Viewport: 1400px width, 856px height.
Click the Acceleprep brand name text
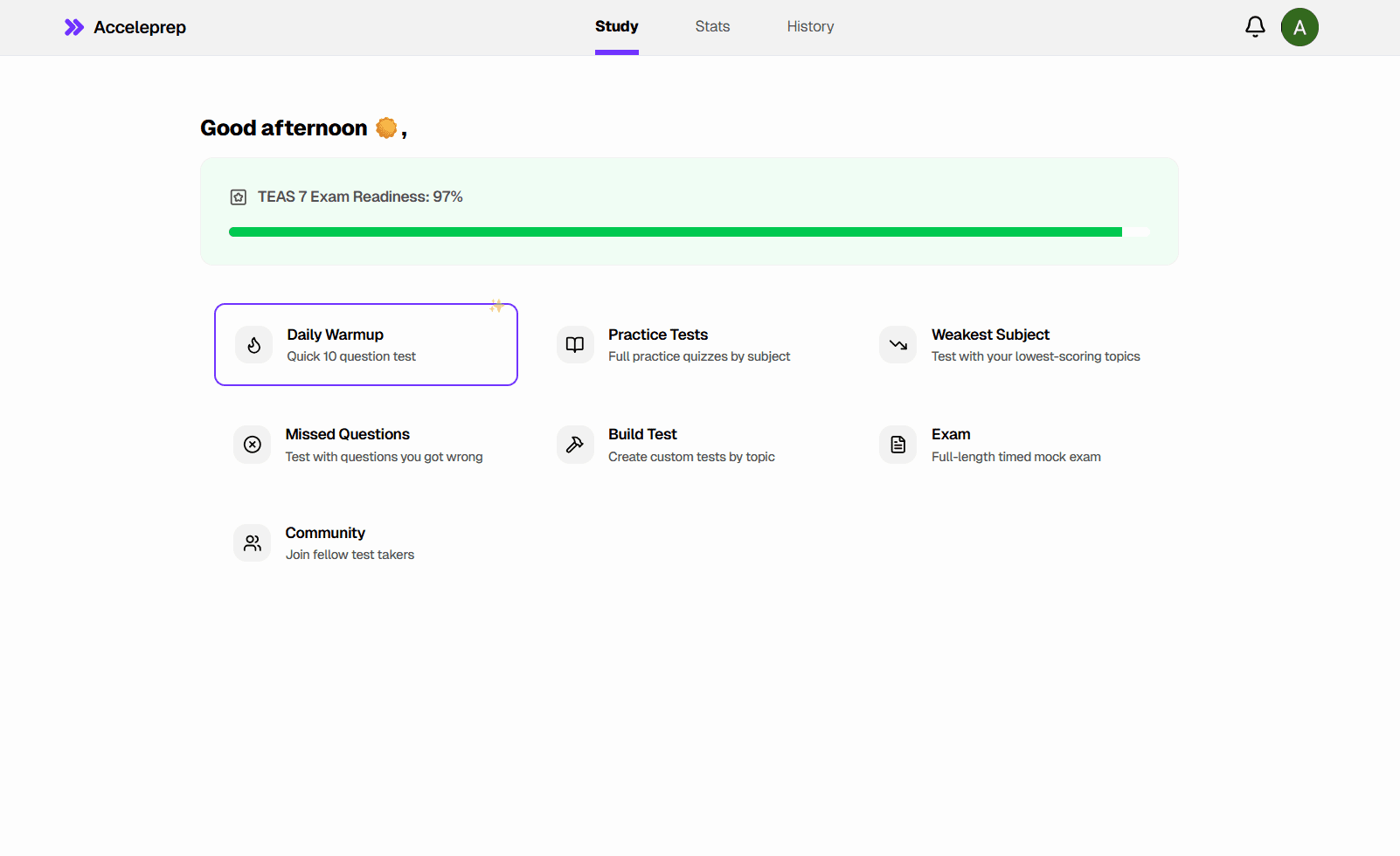click(x=140, y=27)
